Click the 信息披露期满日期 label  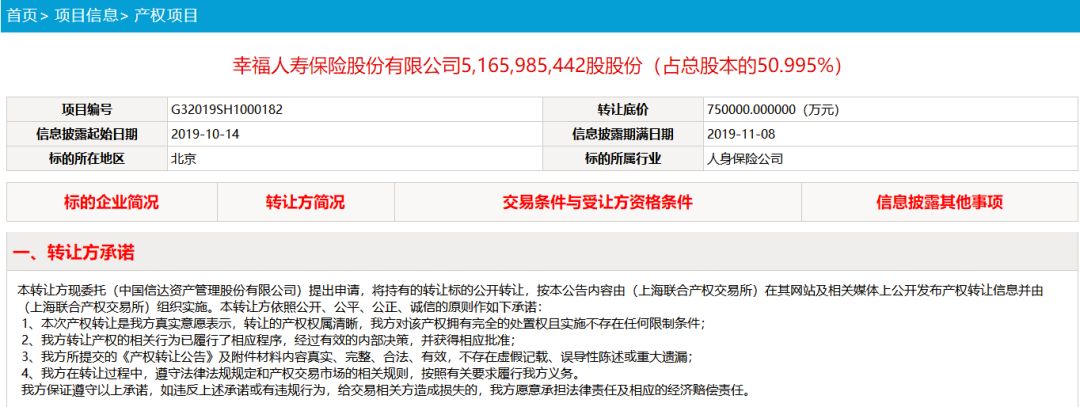click(623, 134)
